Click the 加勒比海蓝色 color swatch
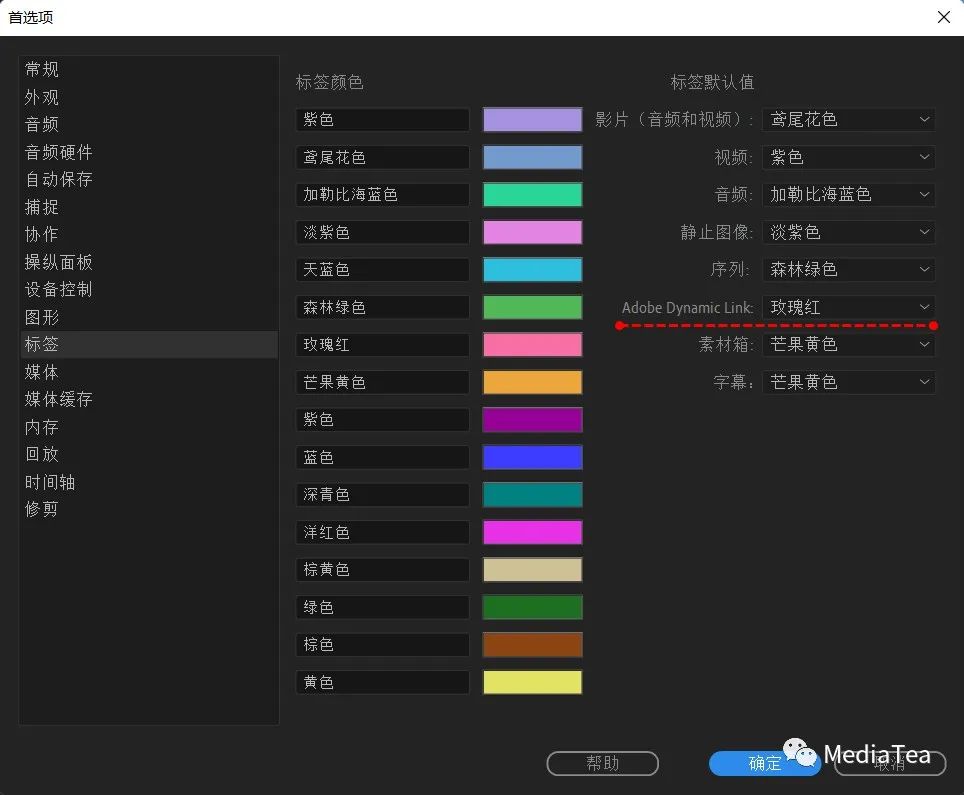964x795 pixels. tap(532, 194)
